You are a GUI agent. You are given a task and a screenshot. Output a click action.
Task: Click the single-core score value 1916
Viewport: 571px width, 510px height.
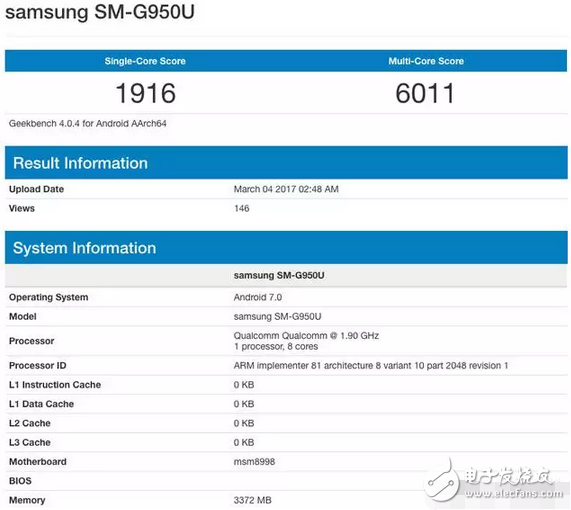(145, 93)
